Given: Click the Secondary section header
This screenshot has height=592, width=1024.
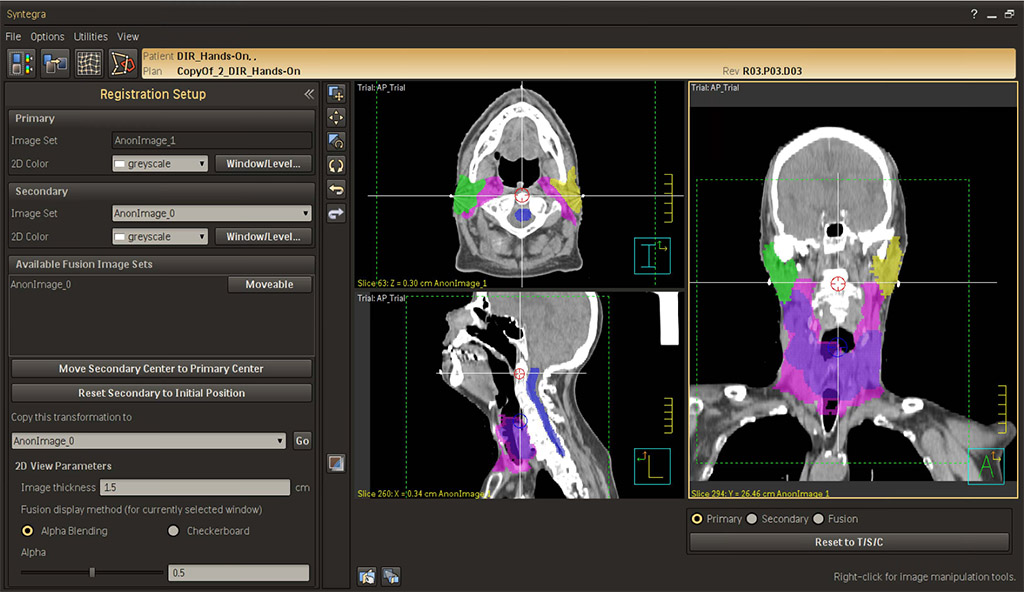Looking at the screenshot, I should click(161, 191).
